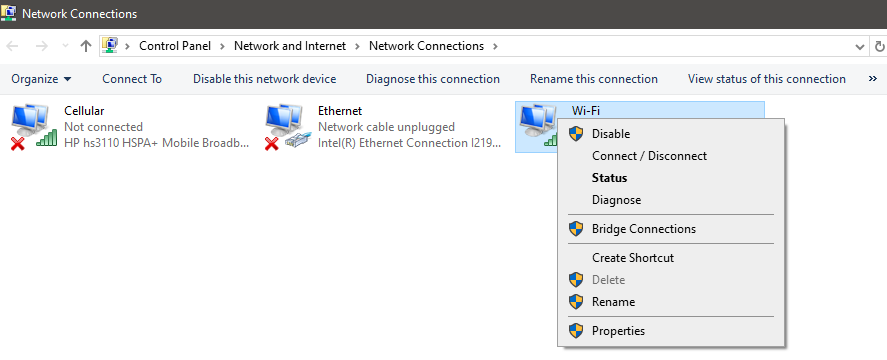Click Network and Internet breadcrumb

(290, 46)
